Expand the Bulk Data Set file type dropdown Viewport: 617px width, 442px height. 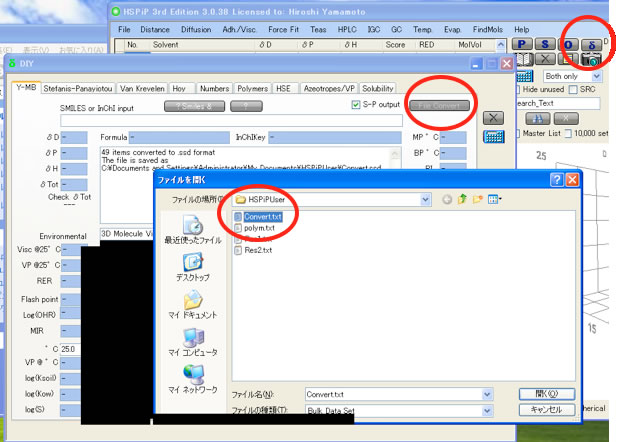(x=487, y=411)
